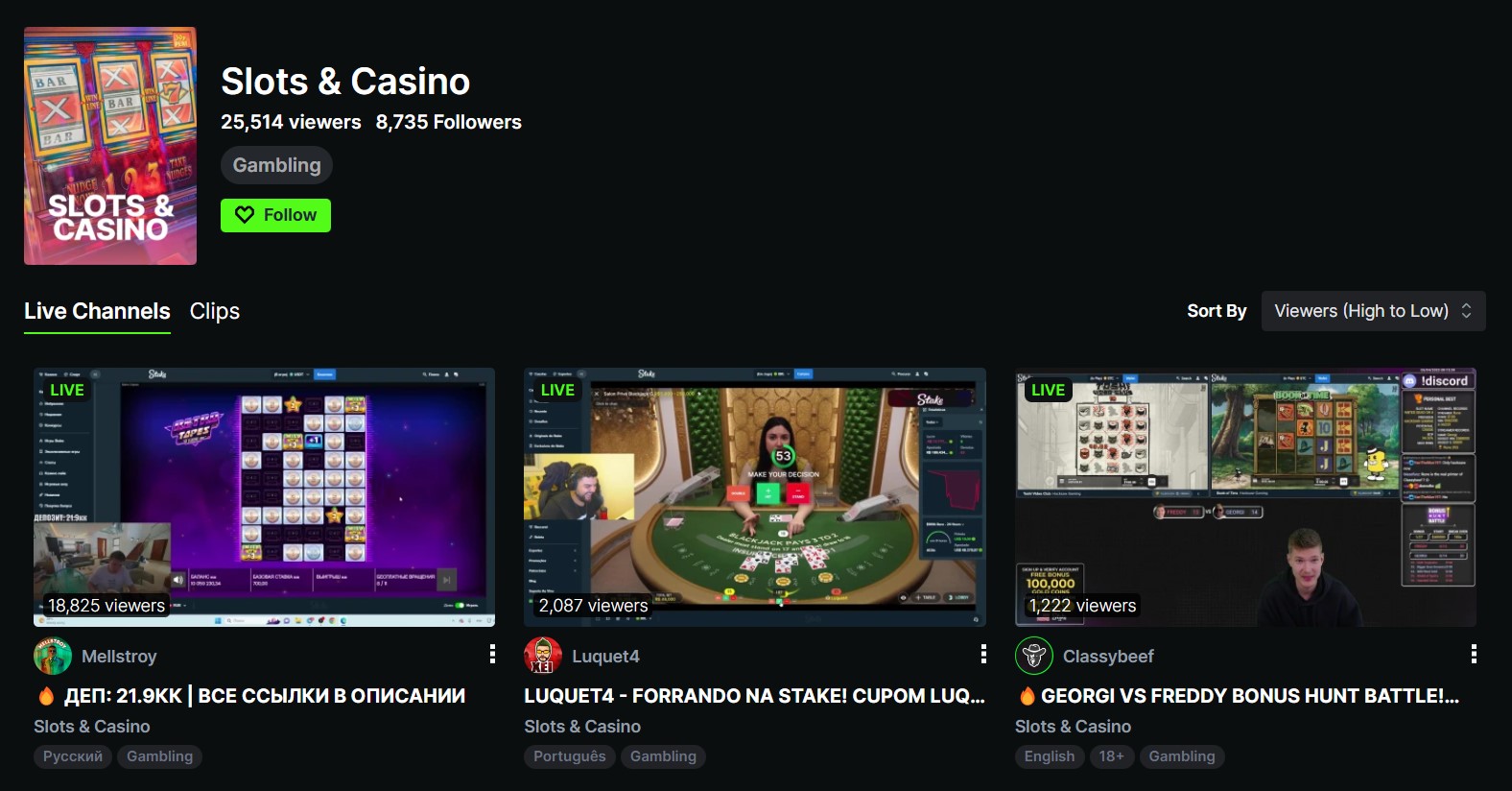Click the 18+ tag on Classybeef's stream
The image size is (1512, 791).
[1111, 756]
